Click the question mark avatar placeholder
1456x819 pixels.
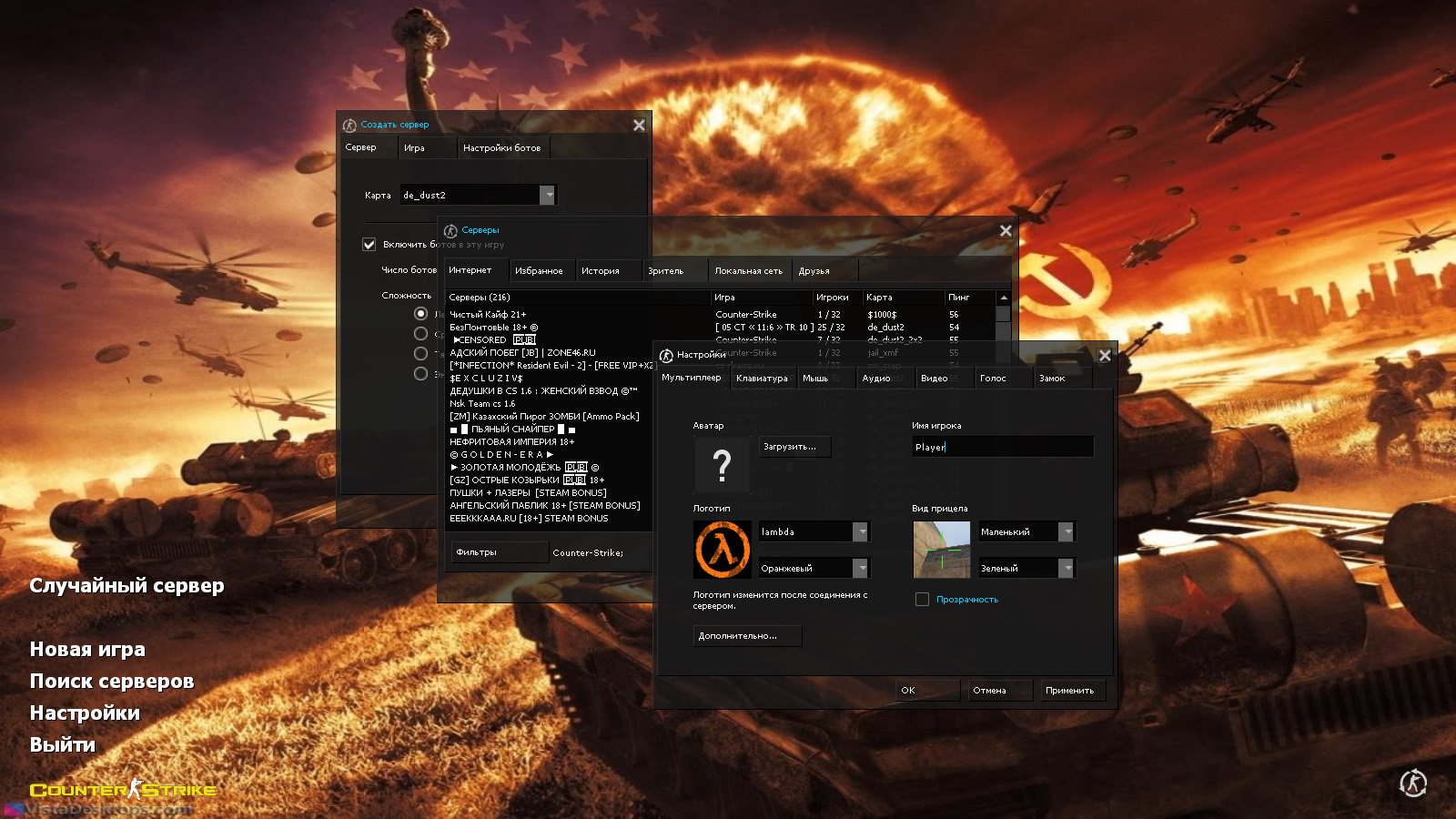pos(722,464)
